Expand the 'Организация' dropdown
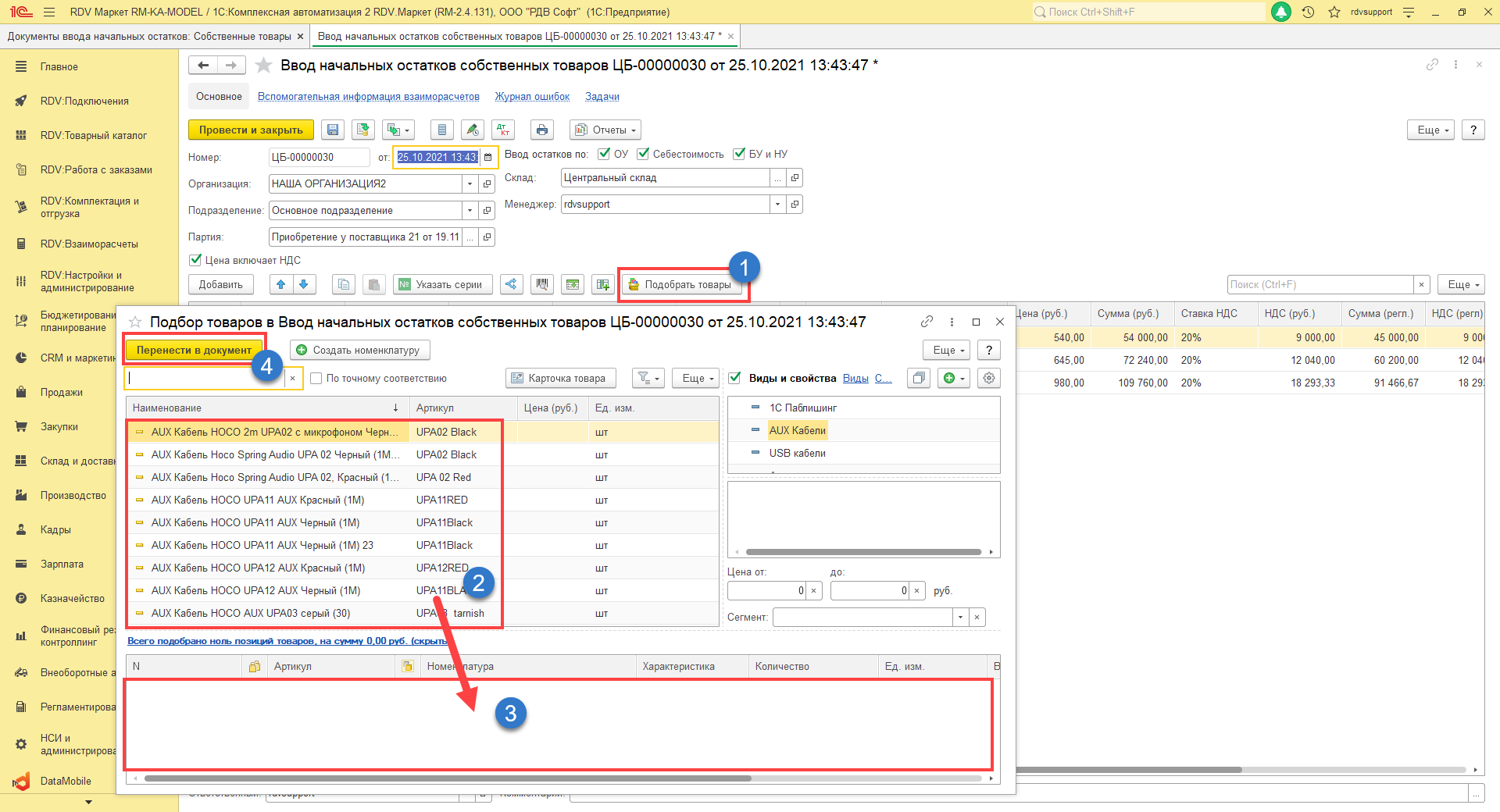 tap(470, 183)
